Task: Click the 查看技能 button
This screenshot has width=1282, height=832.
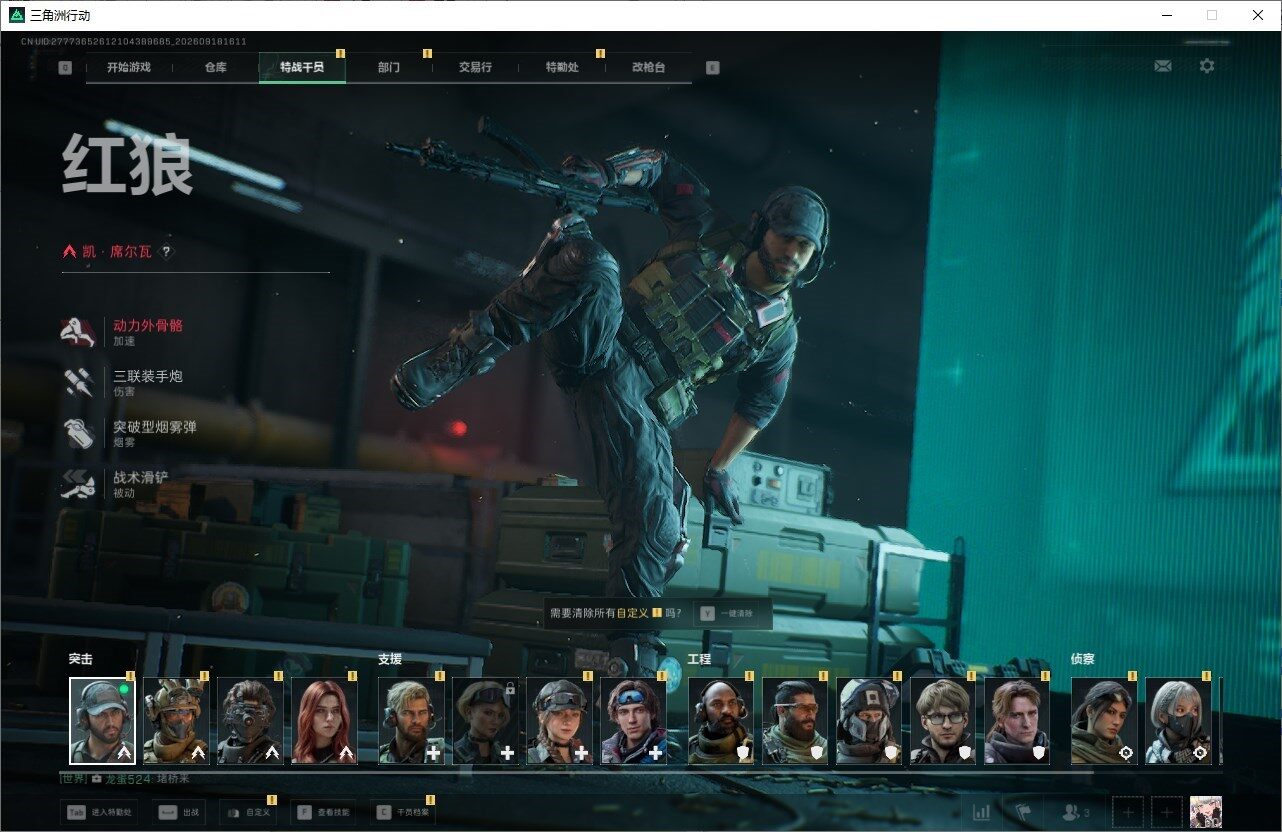Action: pyautogui.click(x=323, y=813)
